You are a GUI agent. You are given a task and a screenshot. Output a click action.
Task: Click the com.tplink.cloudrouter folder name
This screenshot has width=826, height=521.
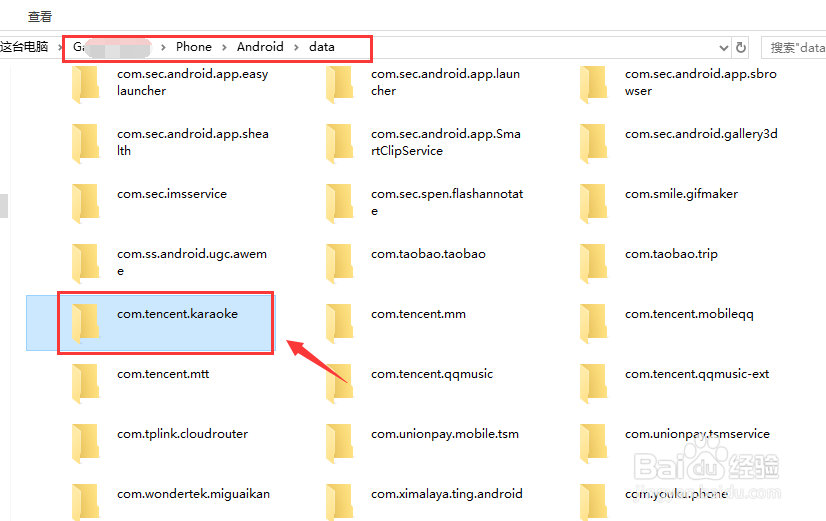[x=182, y=434]
